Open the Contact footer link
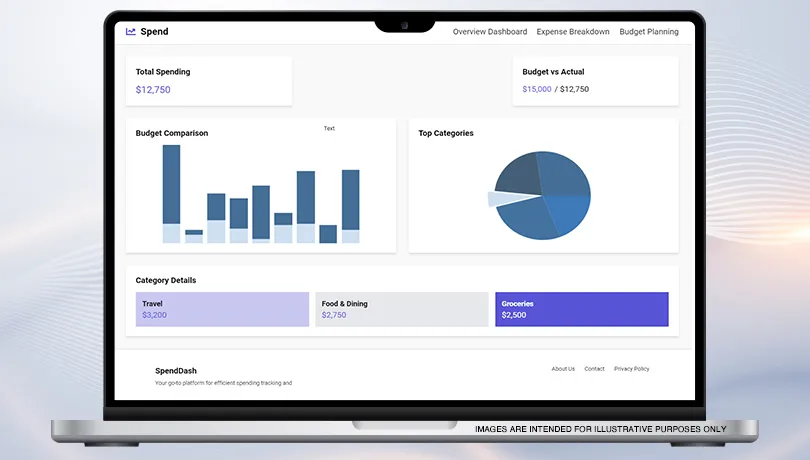 594,369
